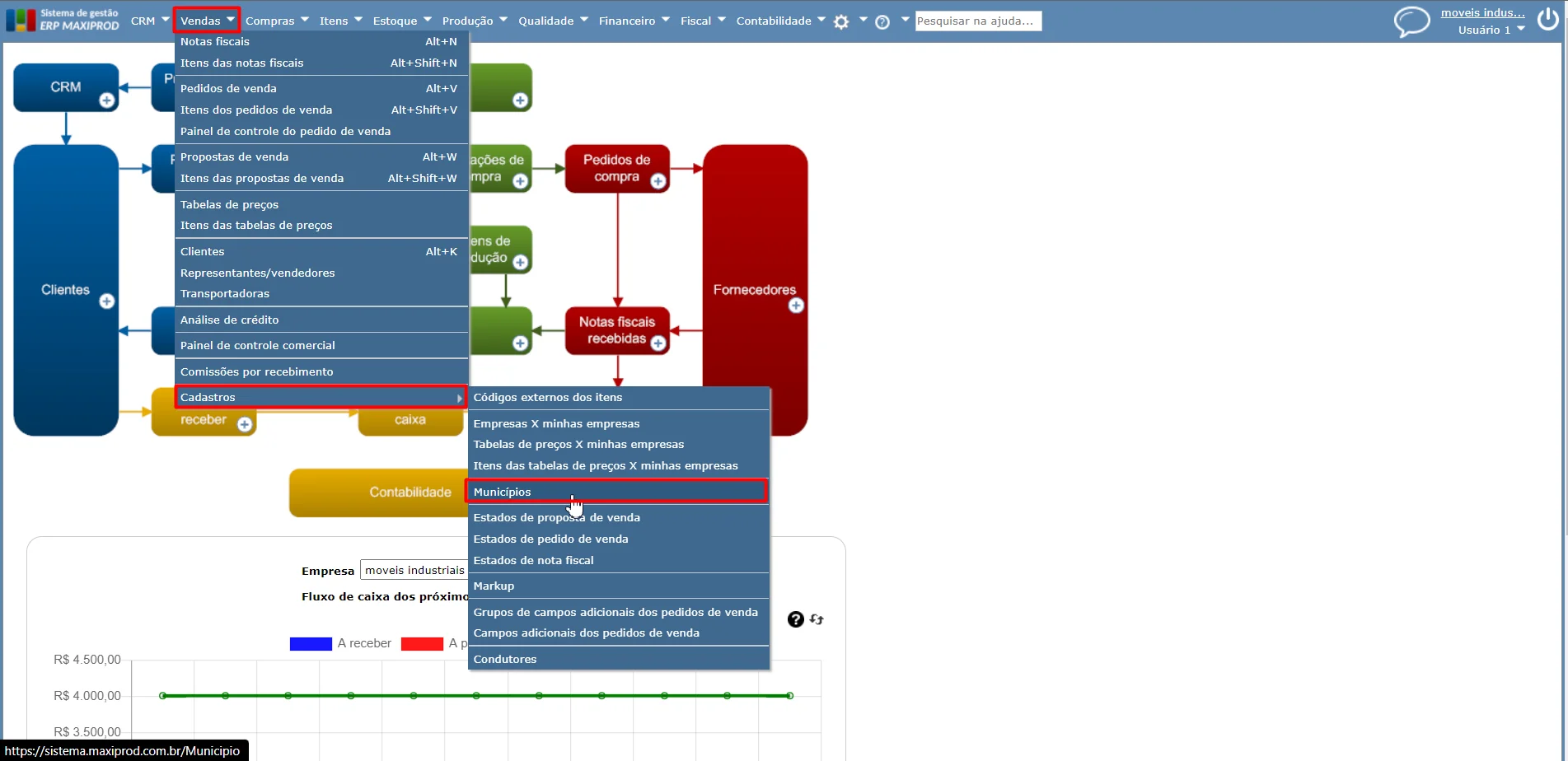Click the plus icon on the CRM box

point(107,100)
